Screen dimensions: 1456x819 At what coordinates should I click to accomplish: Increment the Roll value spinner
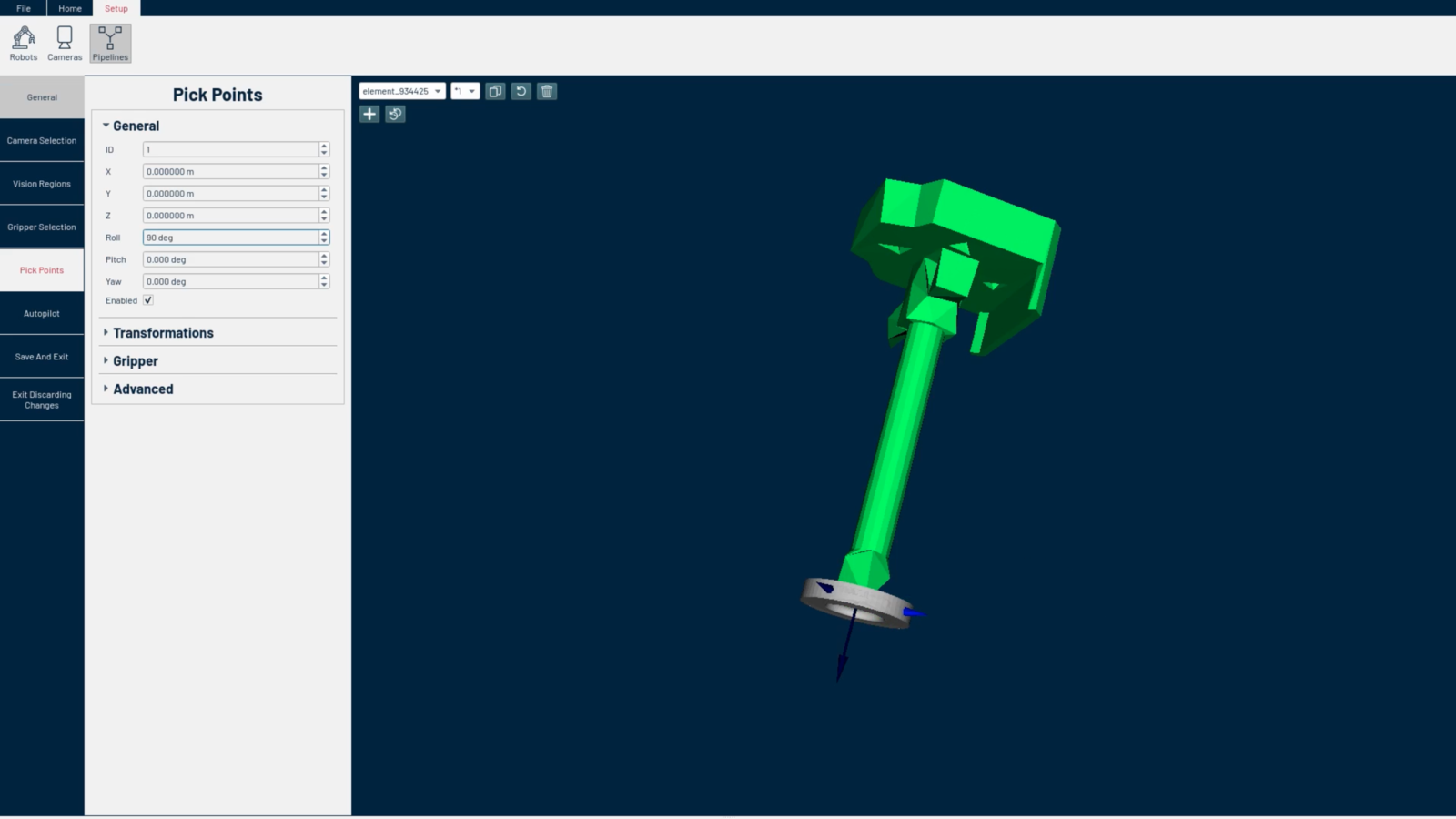pyautogui.click(x=323, y=234)
